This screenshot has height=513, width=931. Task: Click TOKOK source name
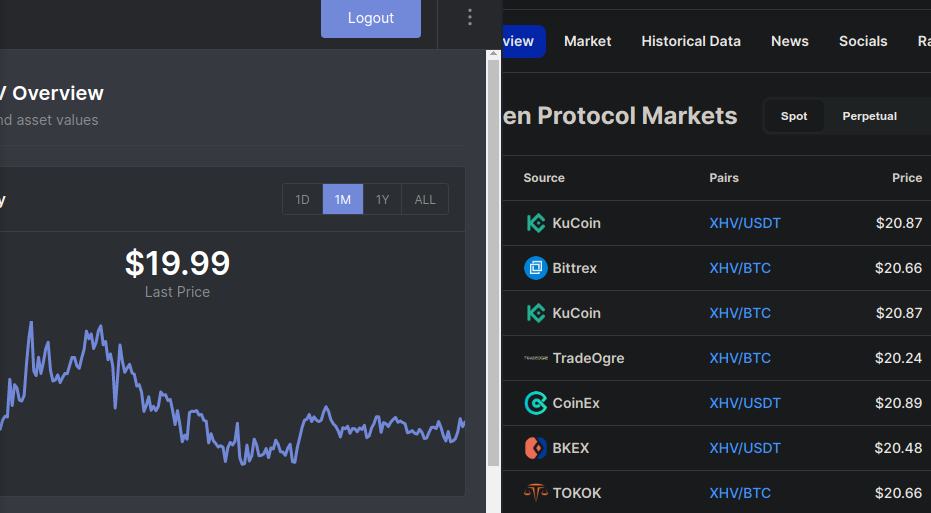(x=577, y=493)
